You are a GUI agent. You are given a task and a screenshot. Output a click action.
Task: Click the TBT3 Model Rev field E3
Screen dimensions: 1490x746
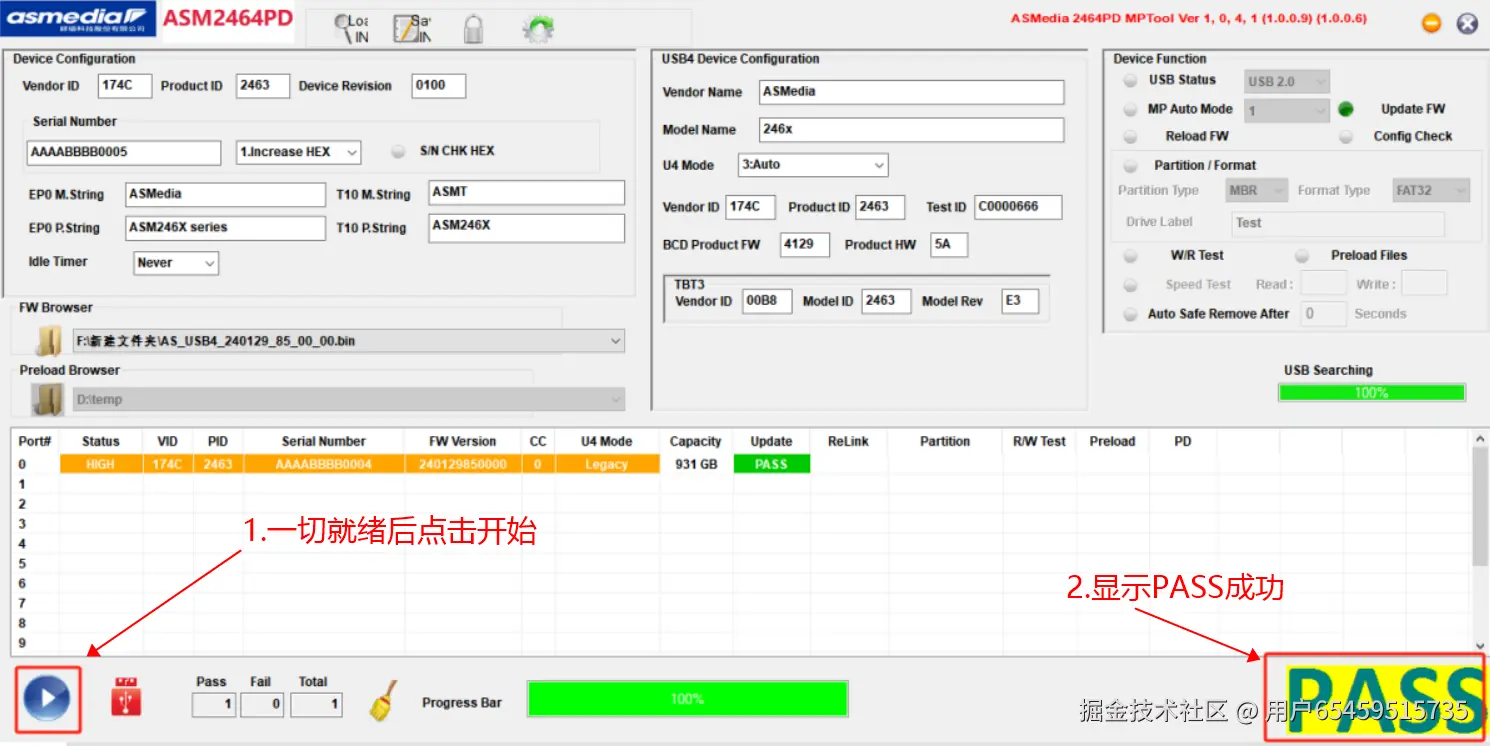(x=1020, y=301)
